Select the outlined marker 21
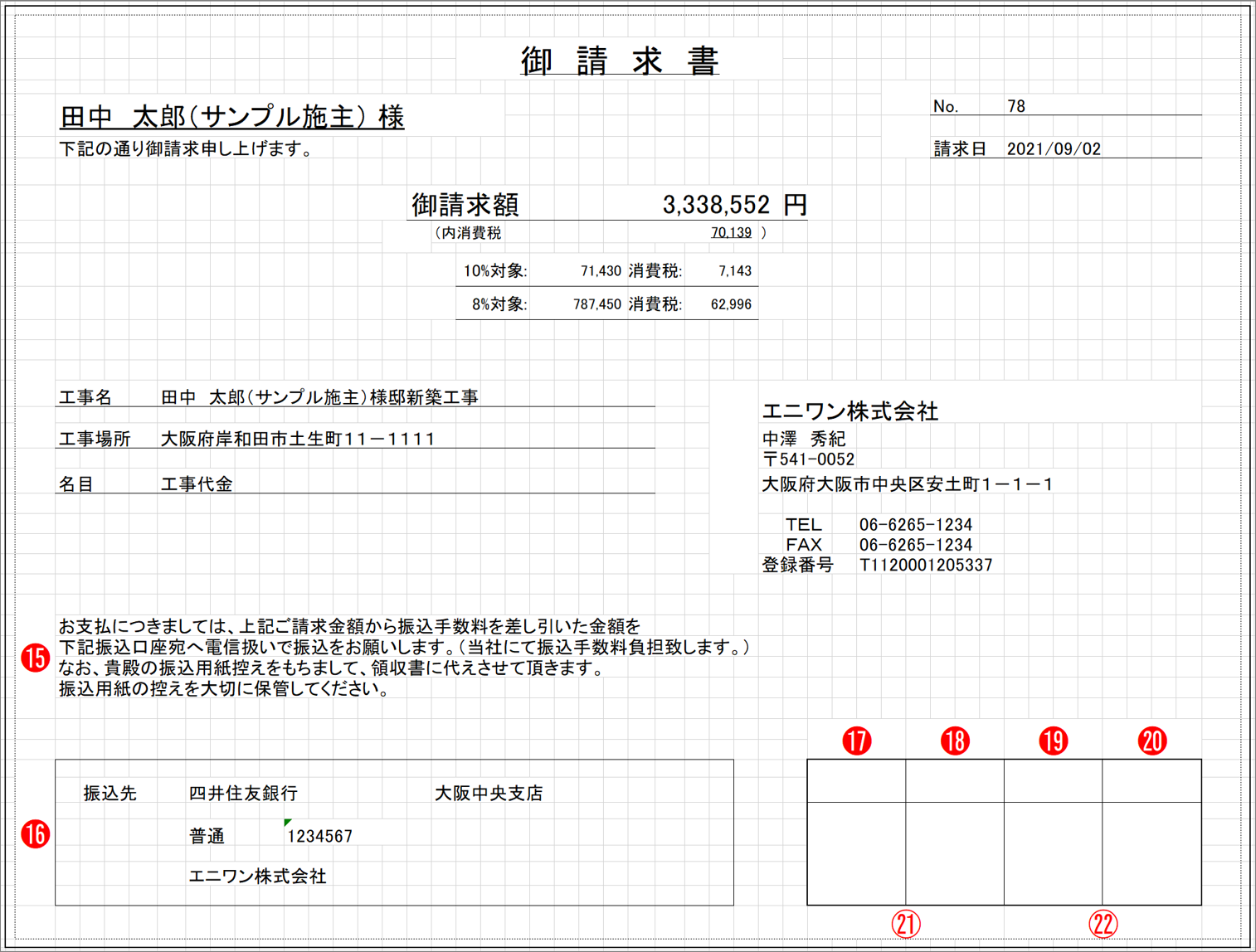Viewport: 1256px width, 952px height. click(906, 924)
